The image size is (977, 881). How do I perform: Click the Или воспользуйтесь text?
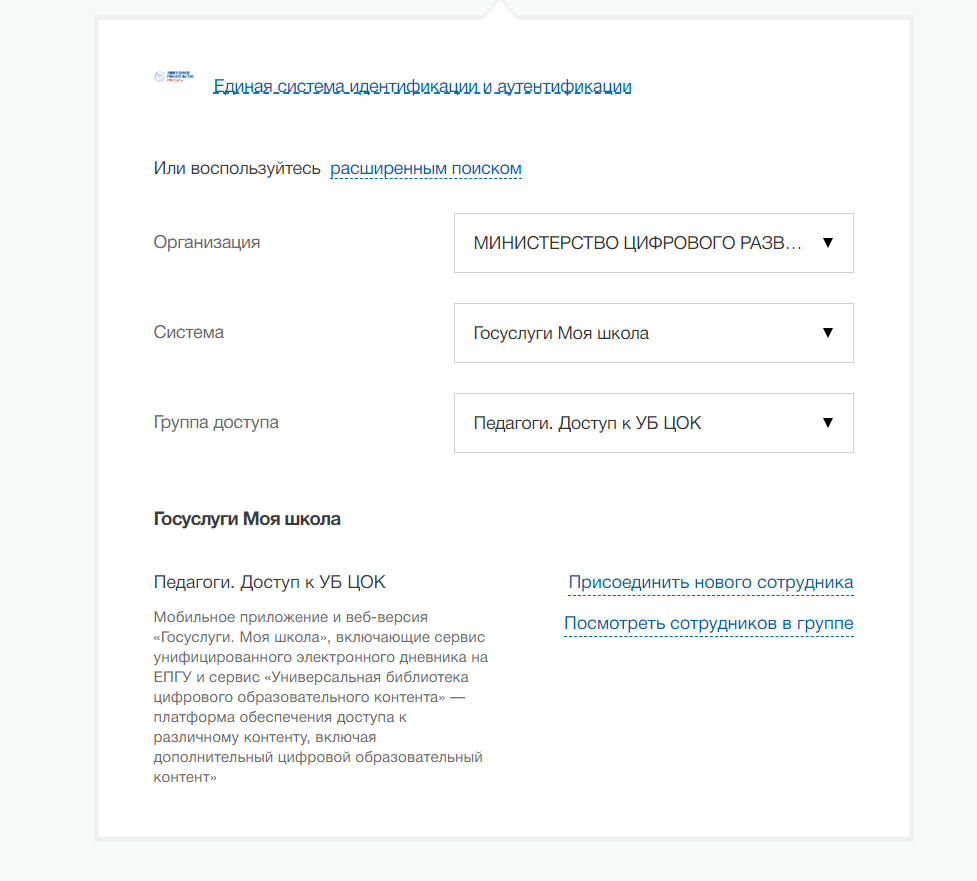pyautogui.click(x=237, y=169)
